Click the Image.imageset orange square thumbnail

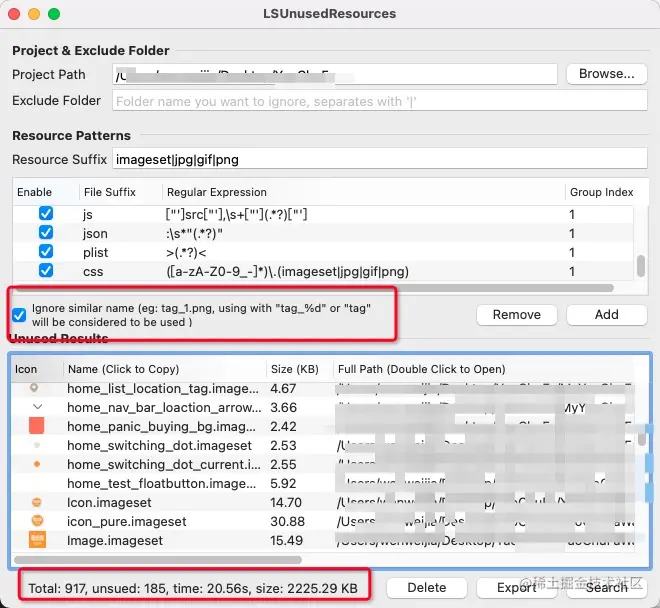click(37, 539)
